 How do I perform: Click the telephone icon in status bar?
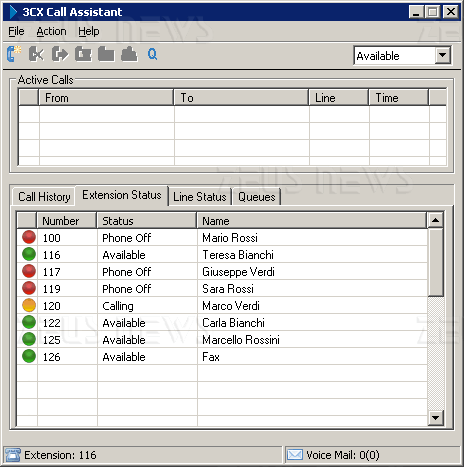(13, 455)
